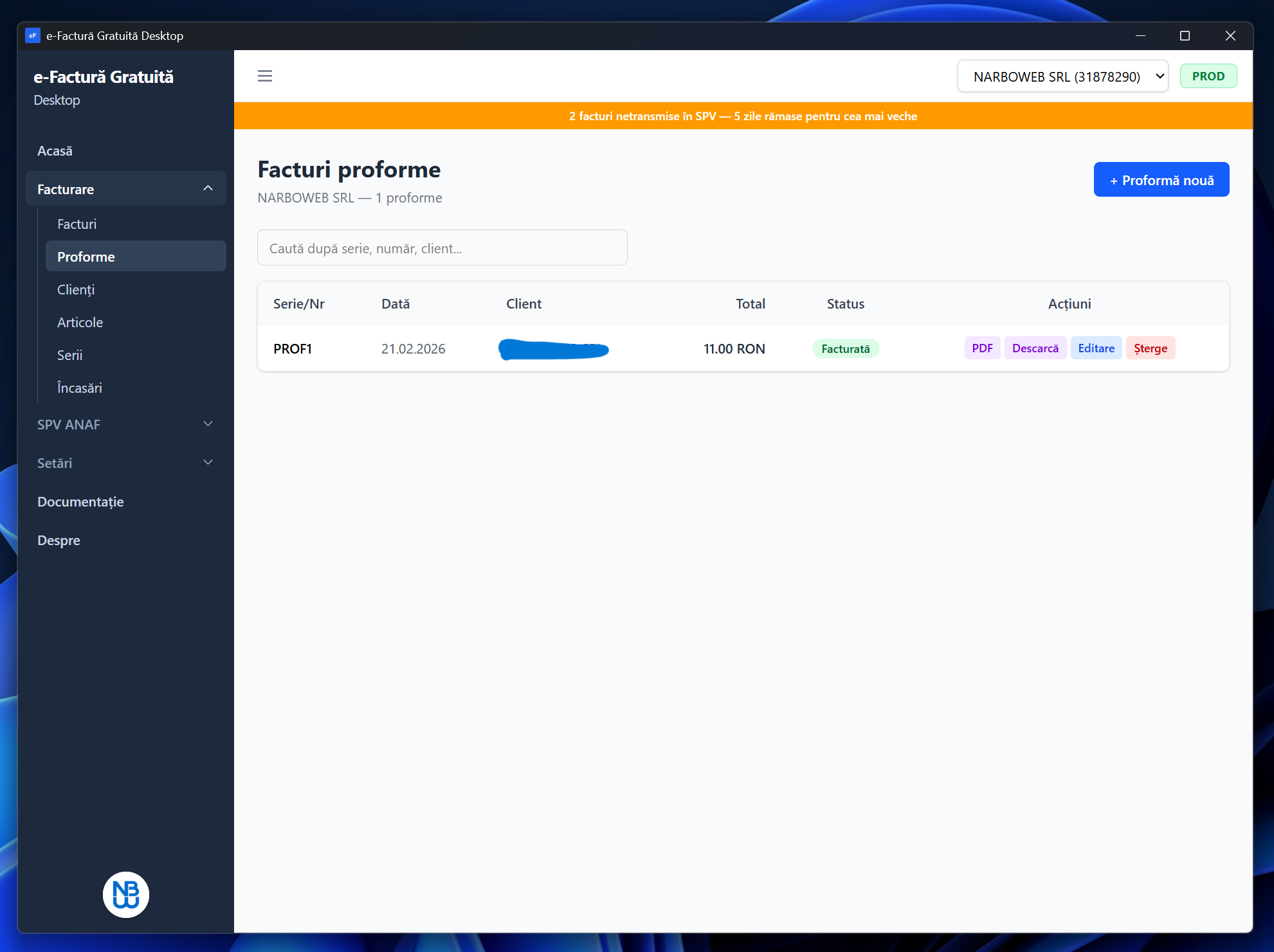Focus the proforma search input field

coord(442,248)
